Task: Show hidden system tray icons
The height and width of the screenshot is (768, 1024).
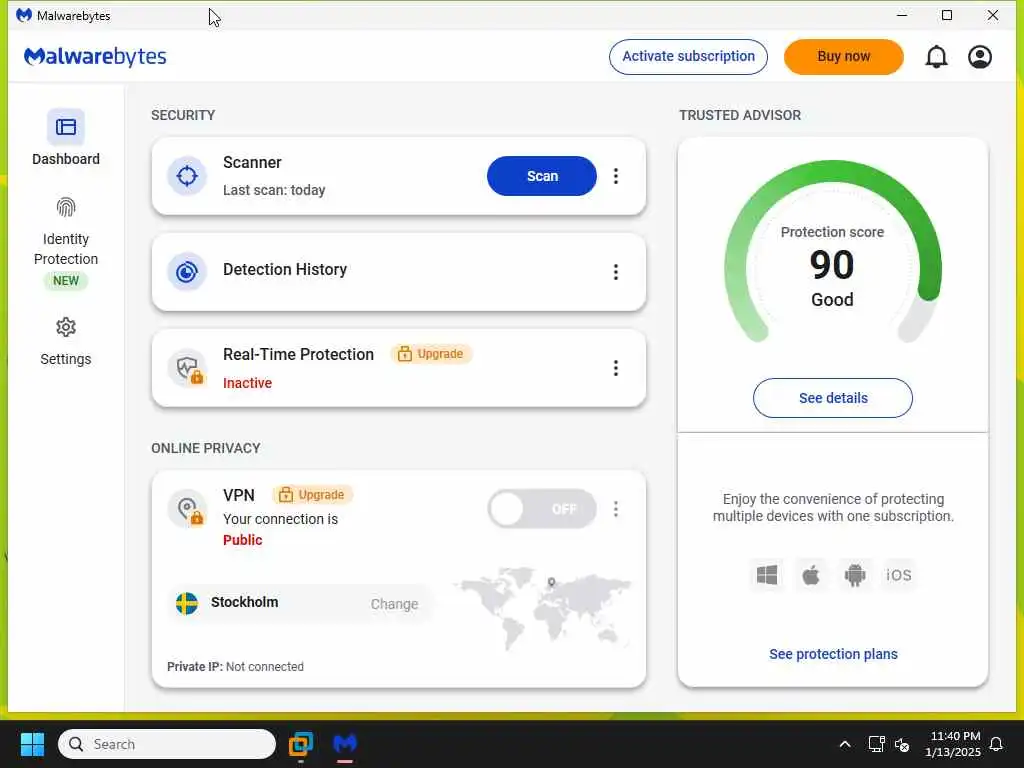Action: coord(844,744)
